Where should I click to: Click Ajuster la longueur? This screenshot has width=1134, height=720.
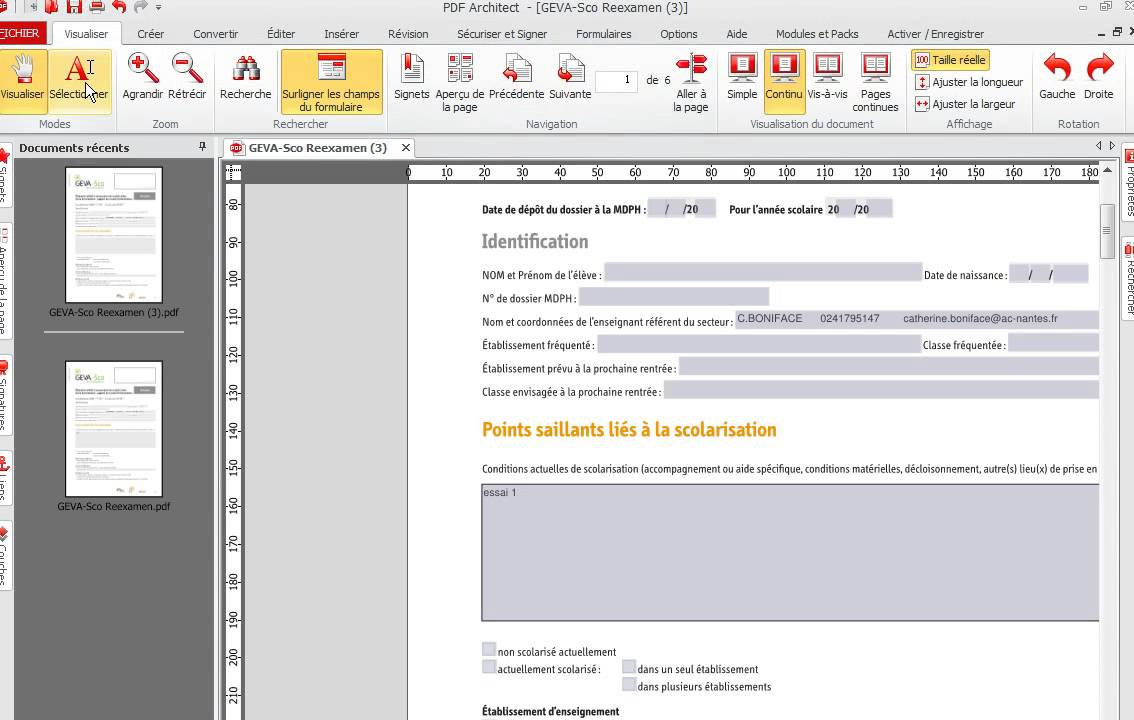969,82
